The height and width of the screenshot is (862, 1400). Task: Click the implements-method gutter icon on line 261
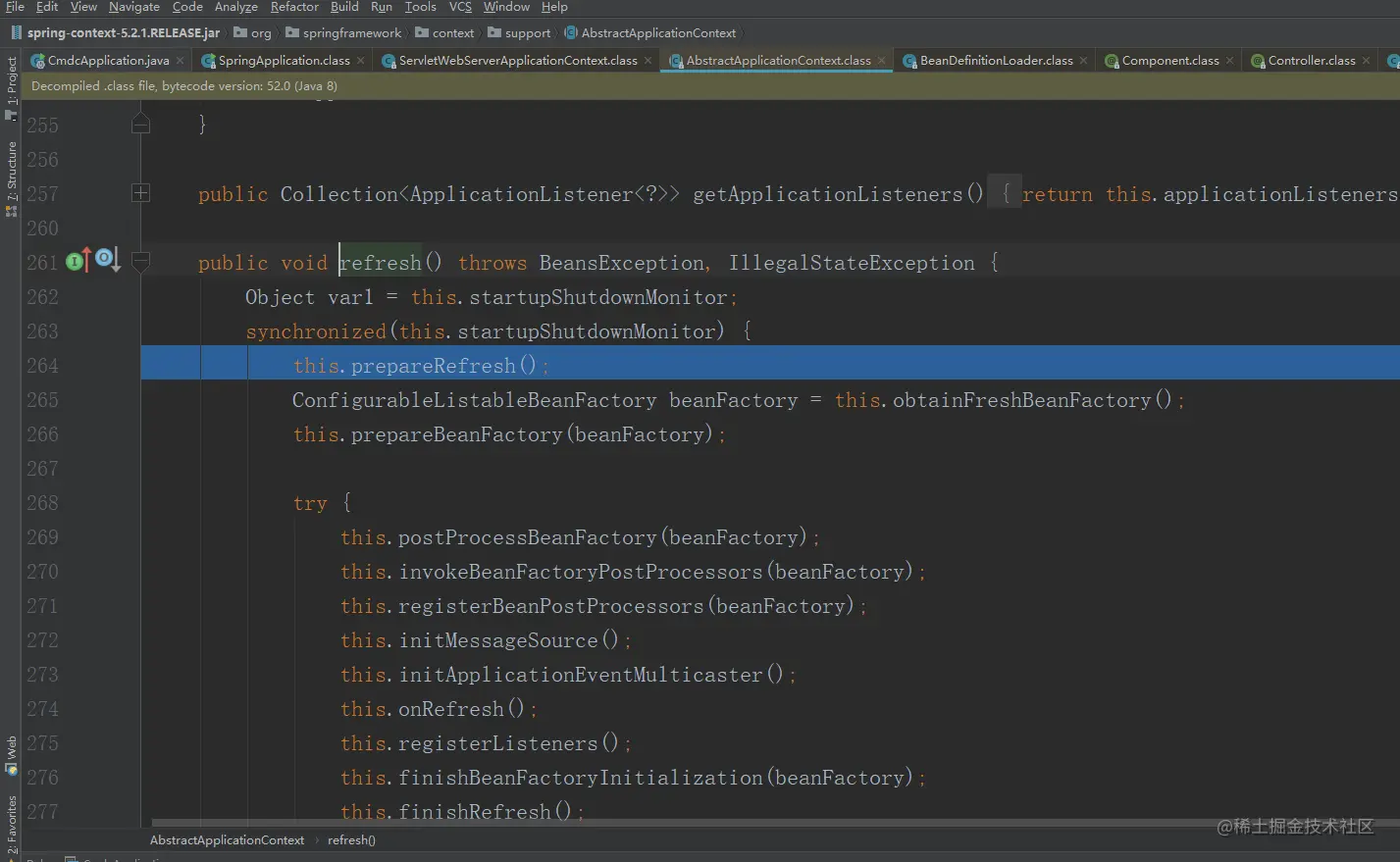tap(78, 261)
